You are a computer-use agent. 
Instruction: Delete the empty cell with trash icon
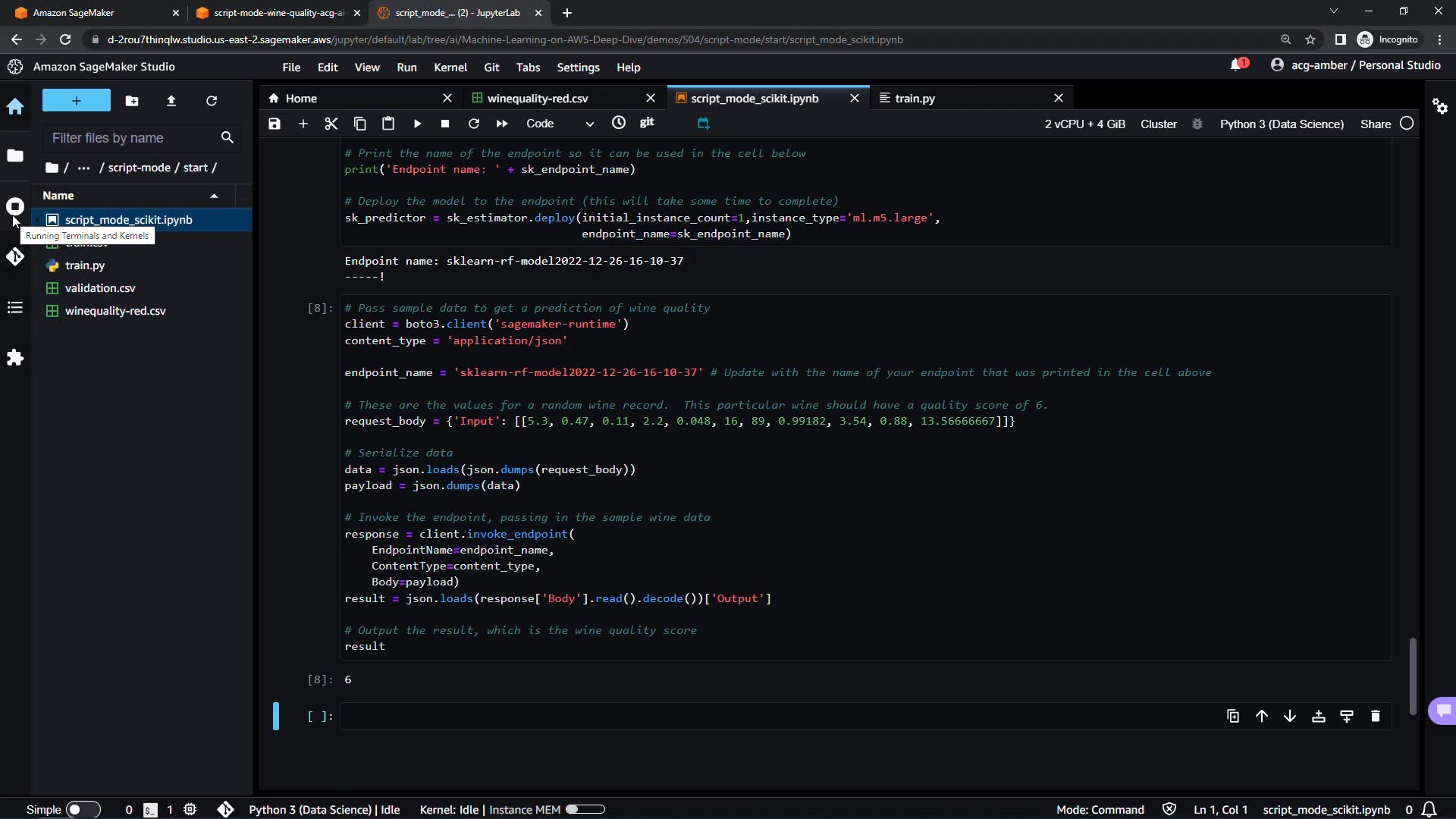(x=1375, y=716)
